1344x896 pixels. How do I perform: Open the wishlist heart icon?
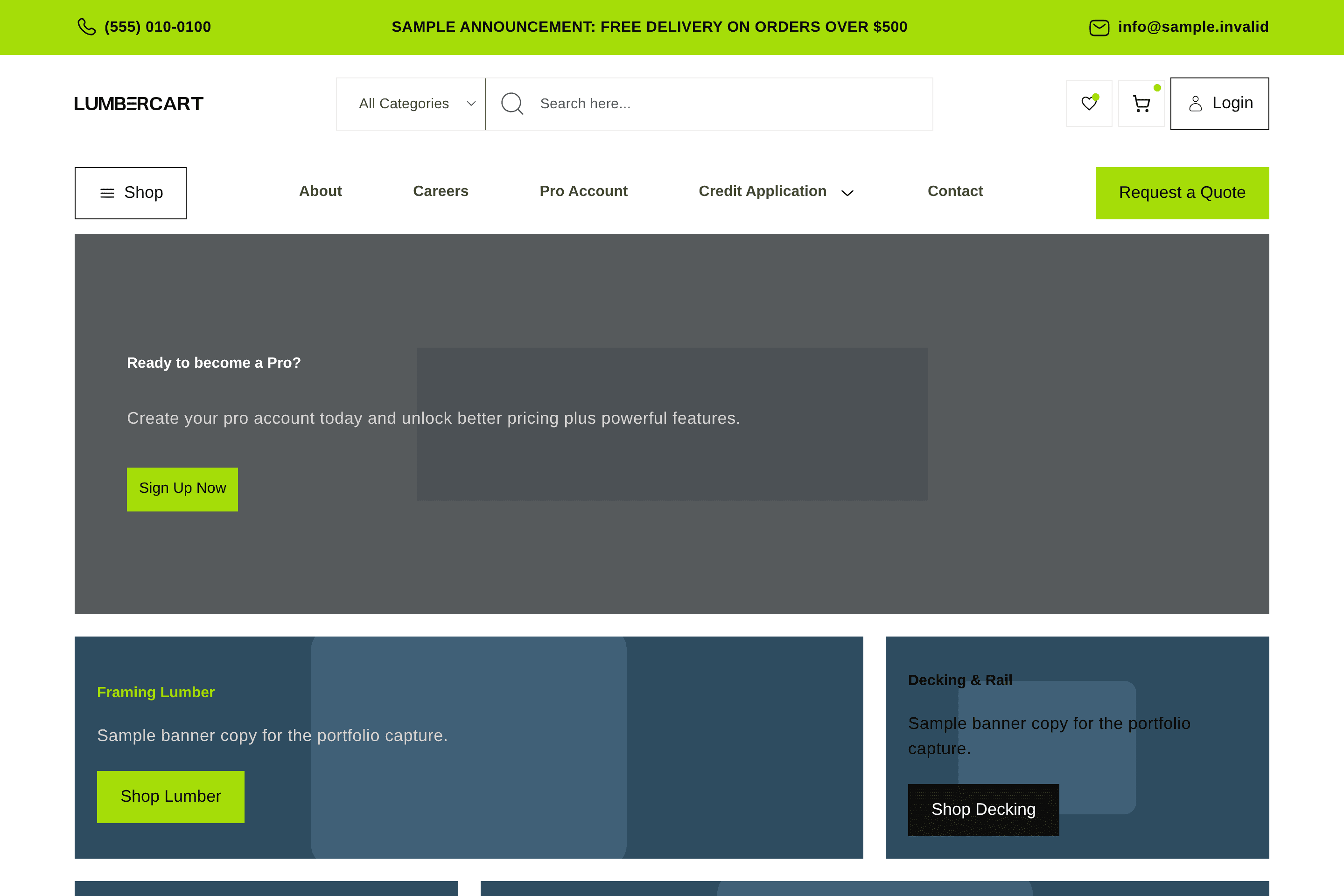click(x=1089, y=104)
